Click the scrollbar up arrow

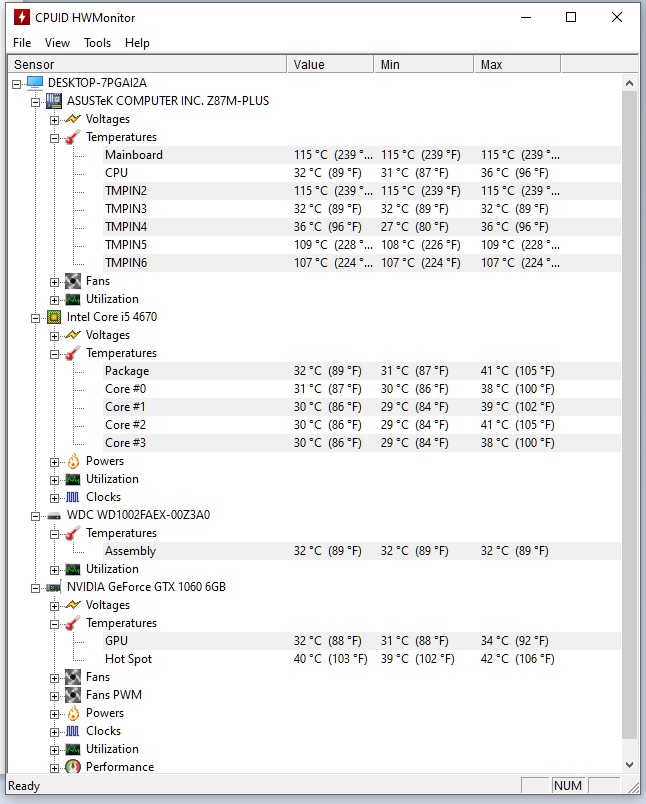pos(630,83)
